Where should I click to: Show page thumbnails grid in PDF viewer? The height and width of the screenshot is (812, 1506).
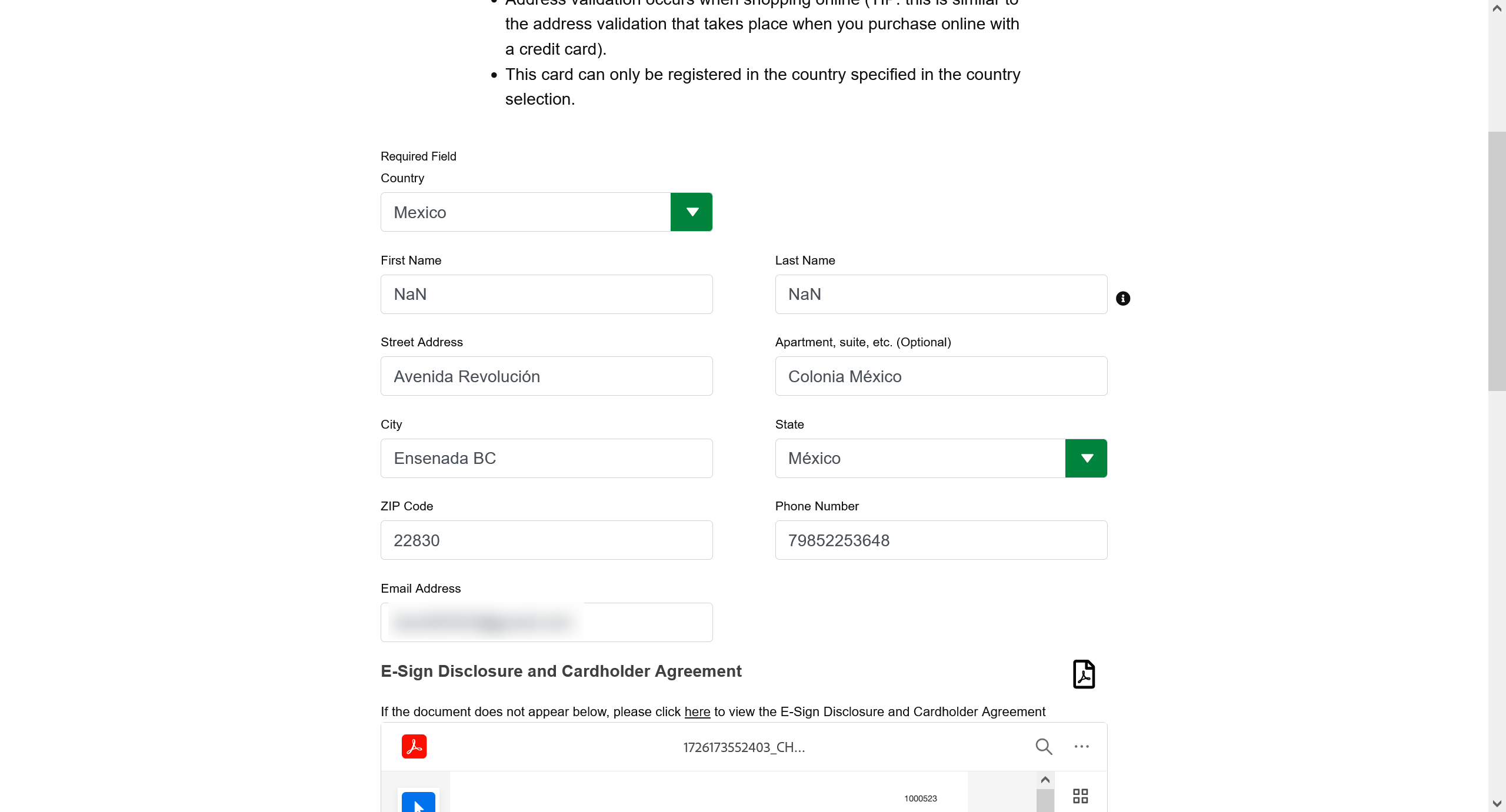[1080, 796]
